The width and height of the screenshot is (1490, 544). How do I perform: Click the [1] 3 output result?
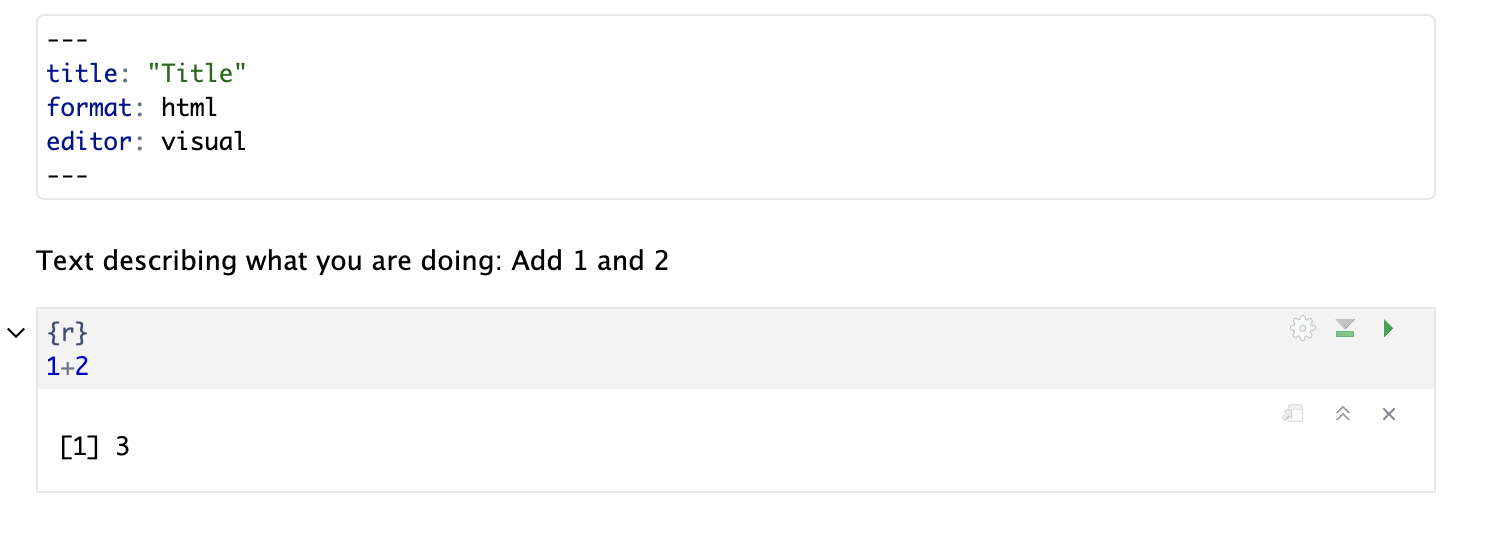click(95, 447)
